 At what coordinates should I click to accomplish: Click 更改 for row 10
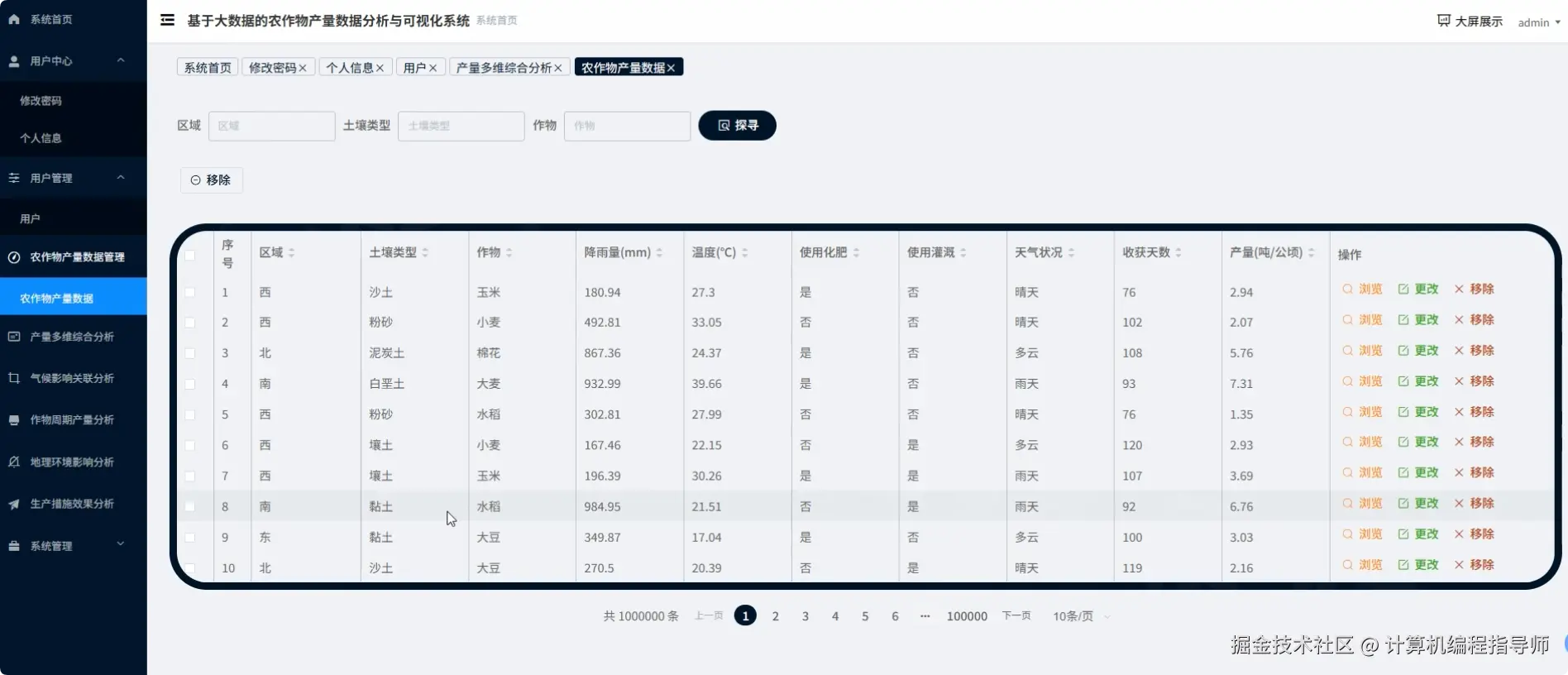(1418, 565)
